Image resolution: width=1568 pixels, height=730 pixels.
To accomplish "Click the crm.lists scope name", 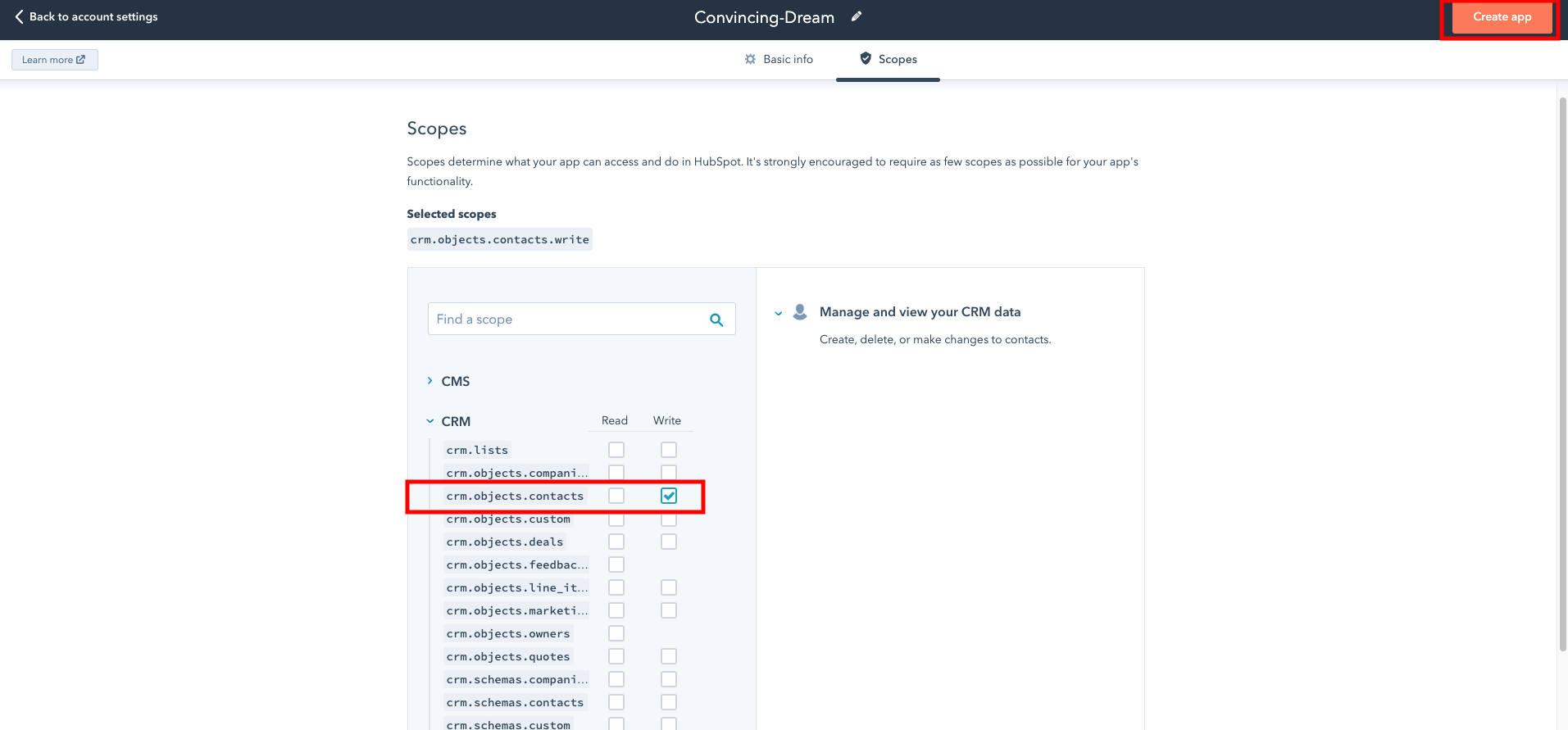I will 477,450.
